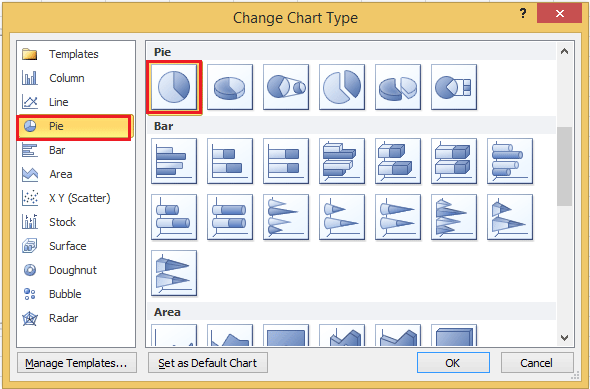
Task: Pick Stacked Horizontal Cylinder chart
Action: point(174,217)
